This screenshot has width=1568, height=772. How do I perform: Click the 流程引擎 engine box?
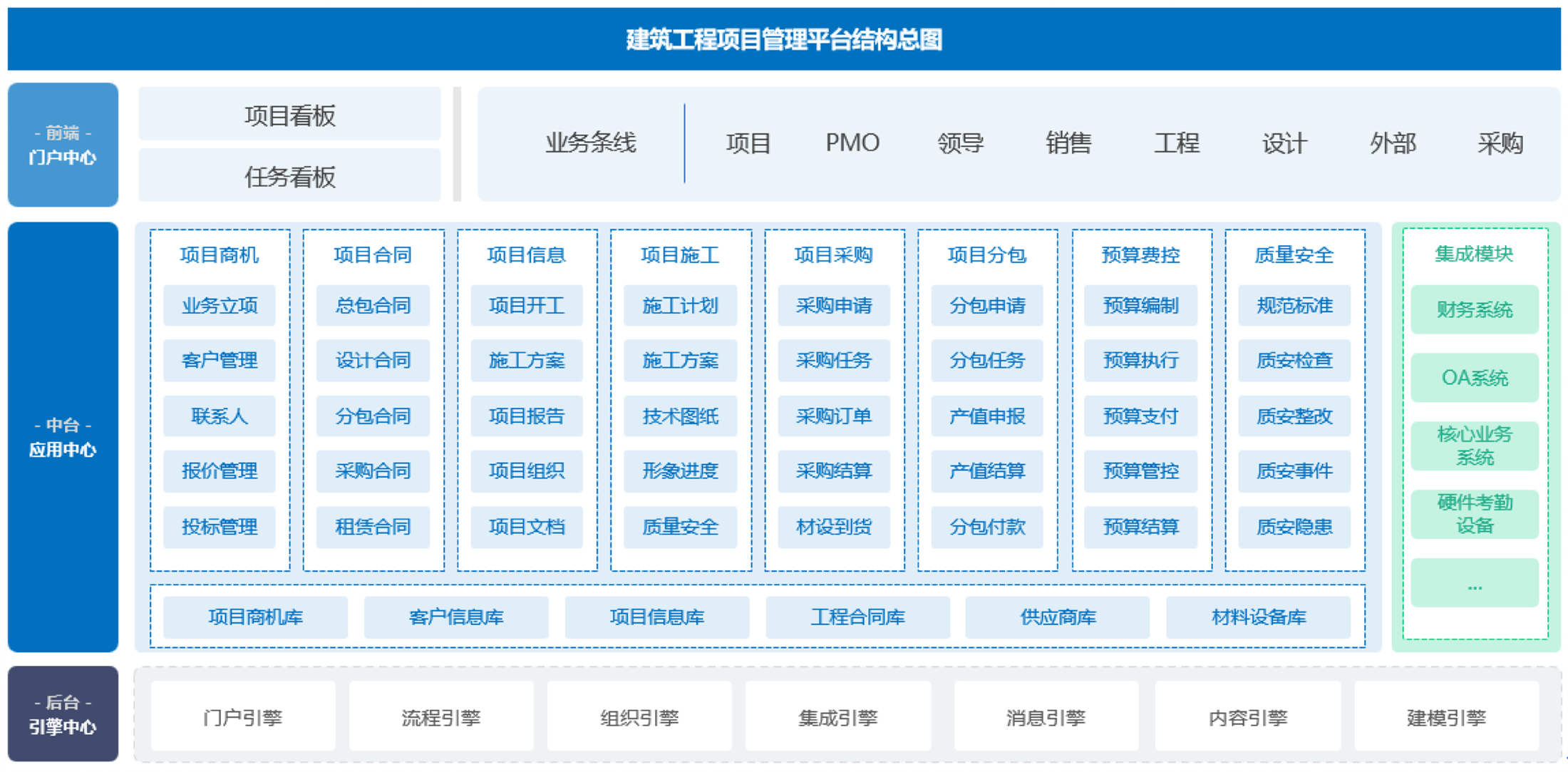(x=440, y=716)
